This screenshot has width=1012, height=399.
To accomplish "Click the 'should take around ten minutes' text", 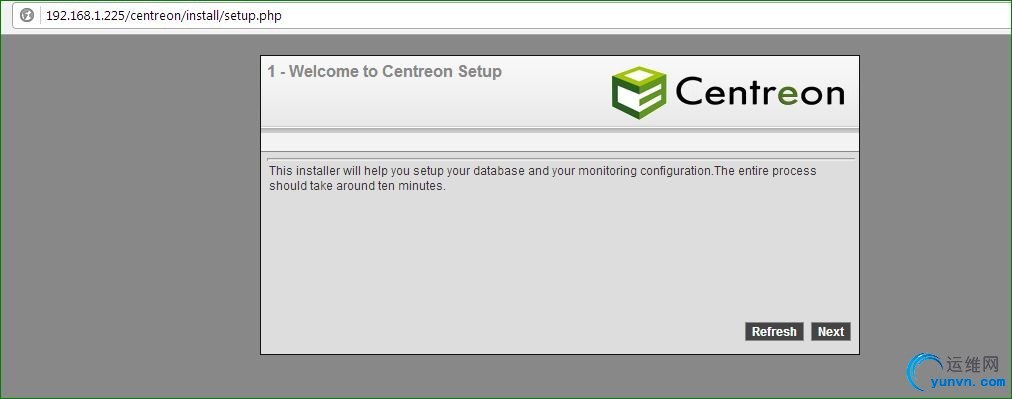I will (x=357, y=186).
